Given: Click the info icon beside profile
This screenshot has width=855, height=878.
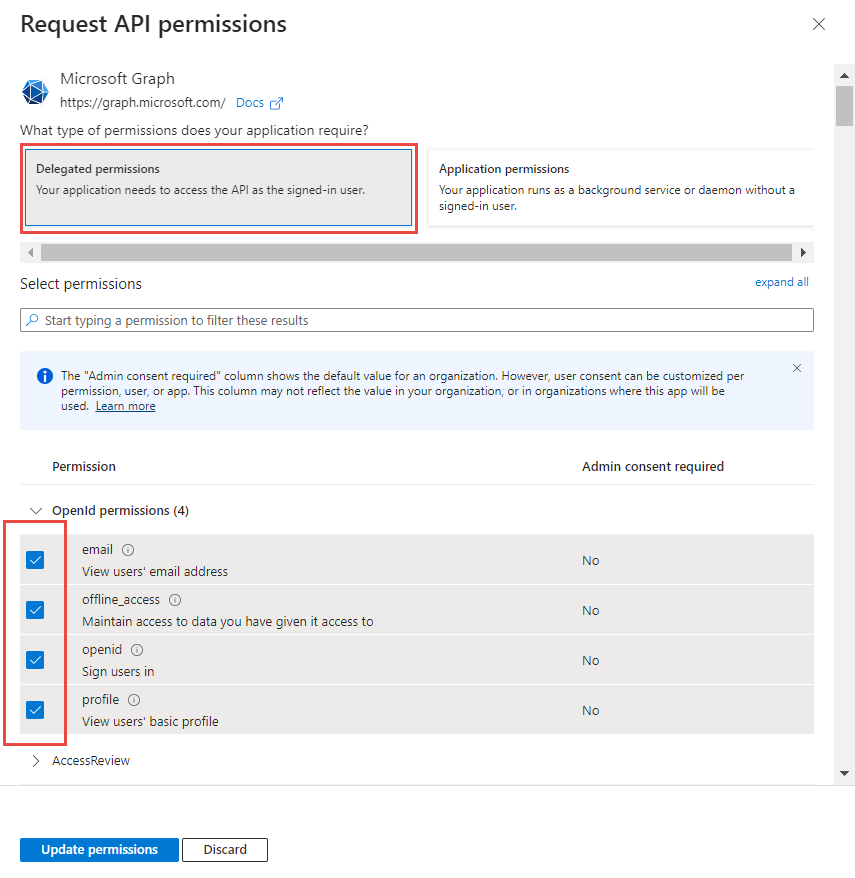Looking at the screenshot, I should [134, 700].
